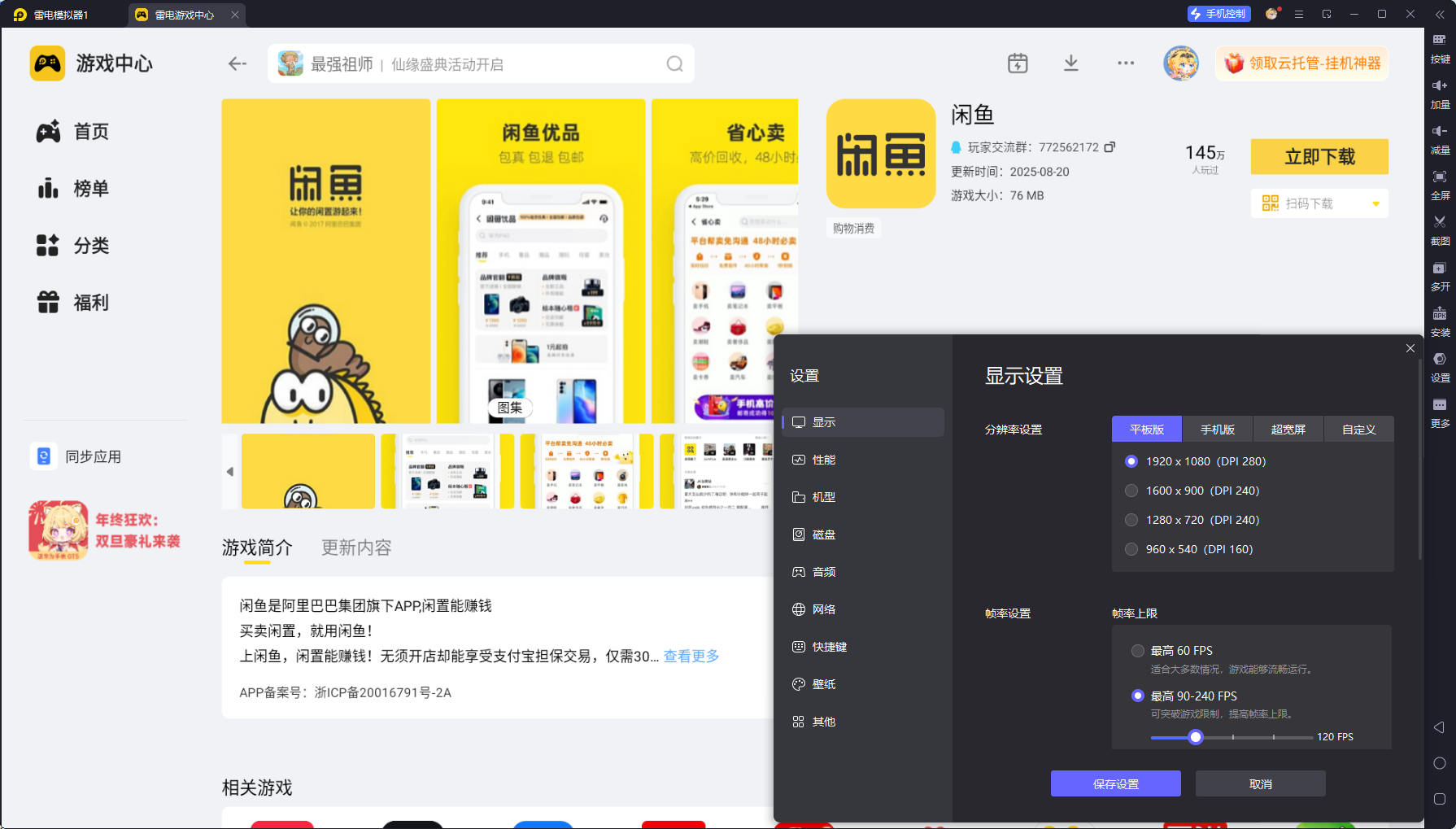Click the 查看更多 link

point(691,656)
